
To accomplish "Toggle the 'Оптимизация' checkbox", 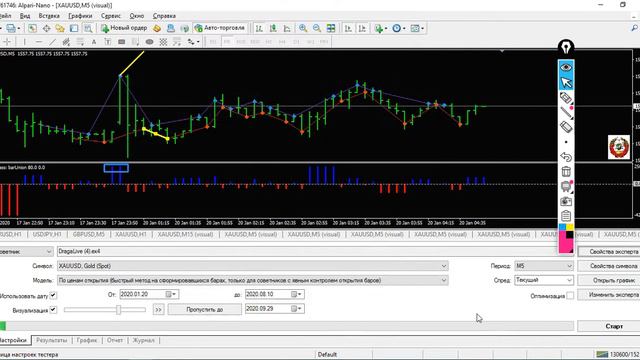I will [x=570, y=295].
